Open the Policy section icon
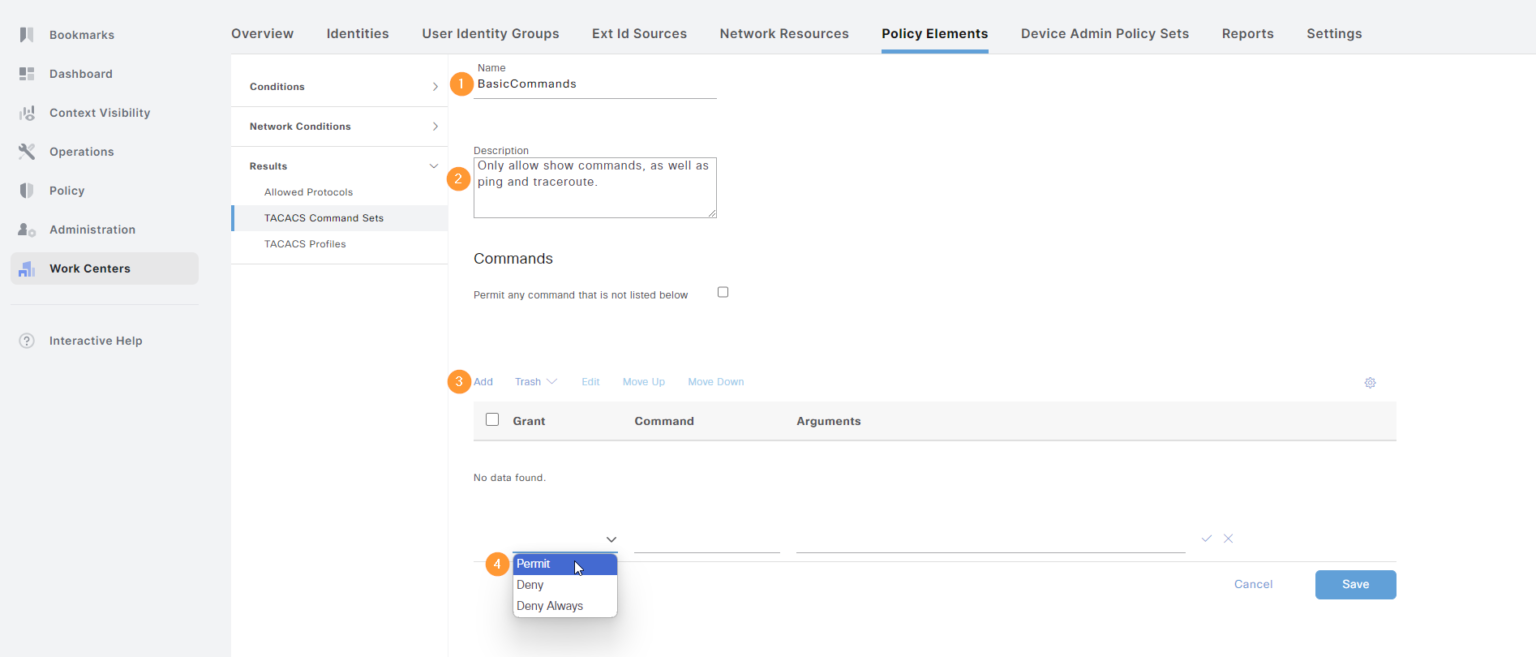The image size is (1536, 657). 67,190
